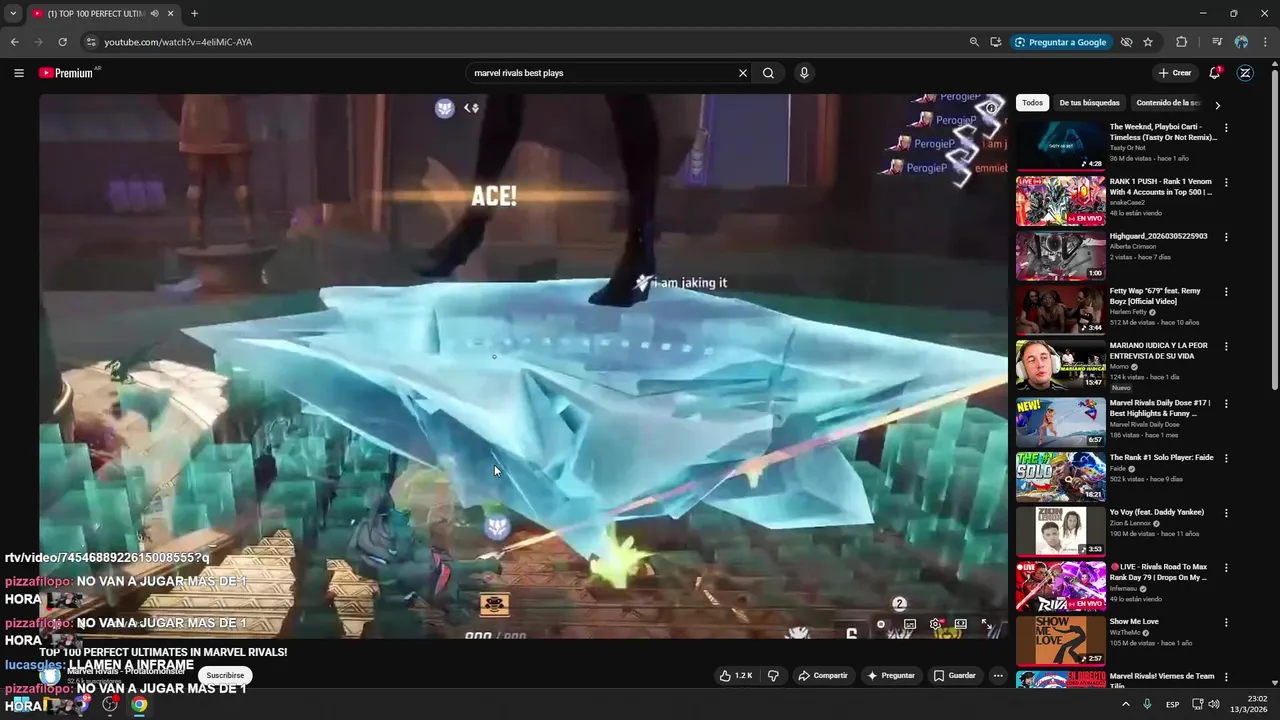Clear the search text with X
1280x720 pixels.
click(x=743, y=73)
